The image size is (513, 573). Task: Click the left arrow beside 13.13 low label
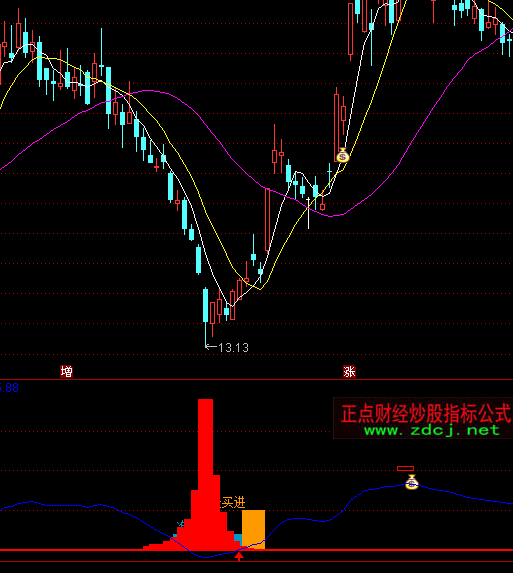point(211,346)
